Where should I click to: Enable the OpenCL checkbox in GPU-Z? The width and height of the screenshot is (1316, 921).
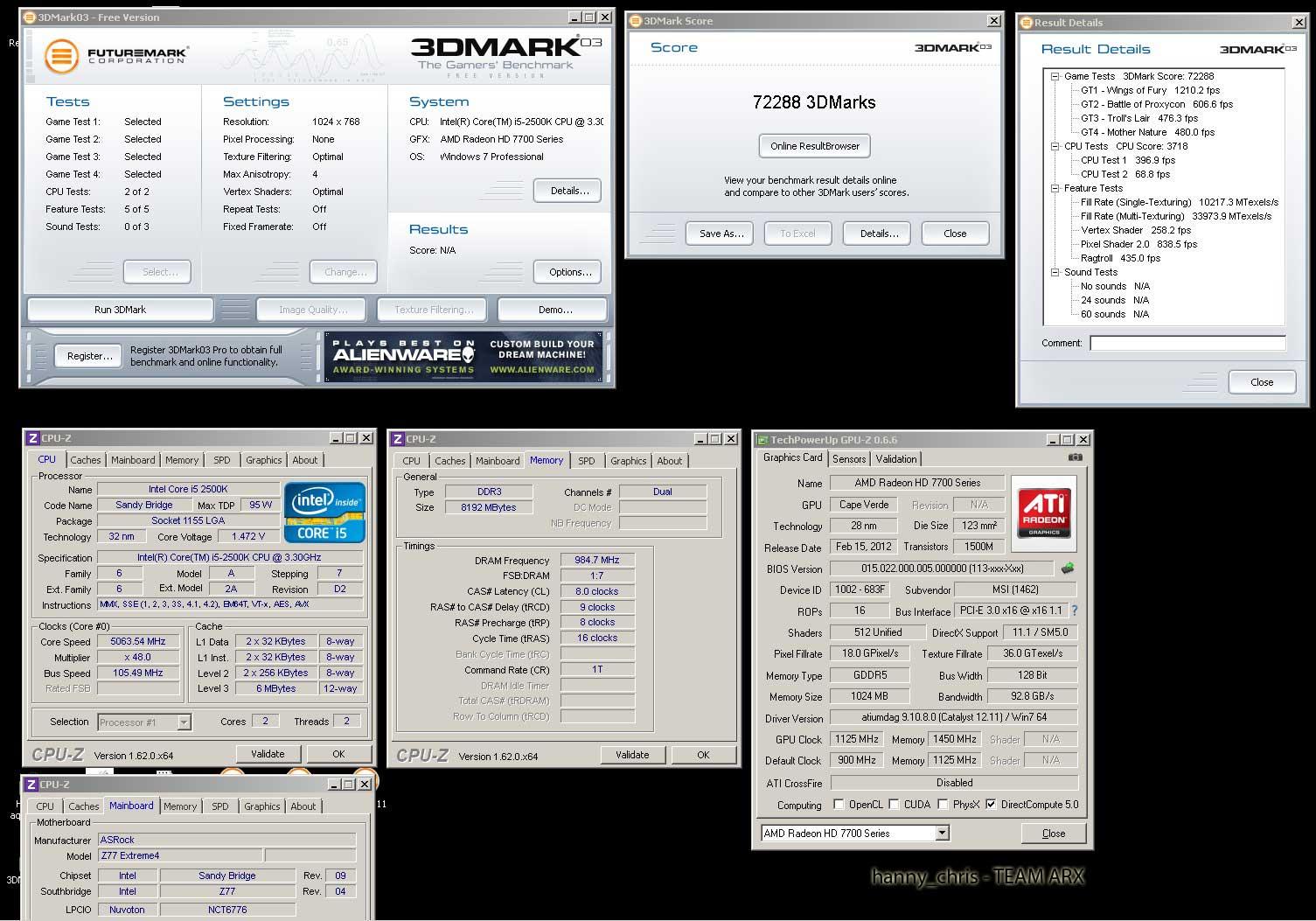tap(839, 805)
